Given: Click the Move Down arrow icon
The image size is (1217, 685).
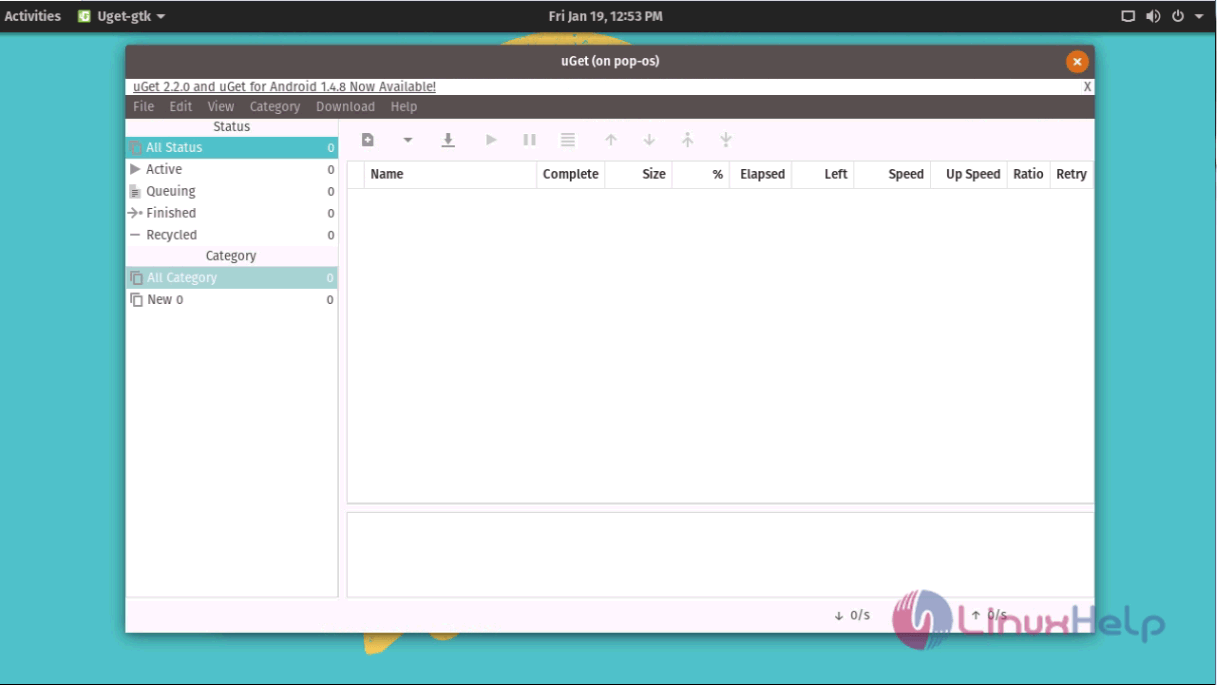Looking at the screenshot, I should pyautogui.click(x=649, y=140).
